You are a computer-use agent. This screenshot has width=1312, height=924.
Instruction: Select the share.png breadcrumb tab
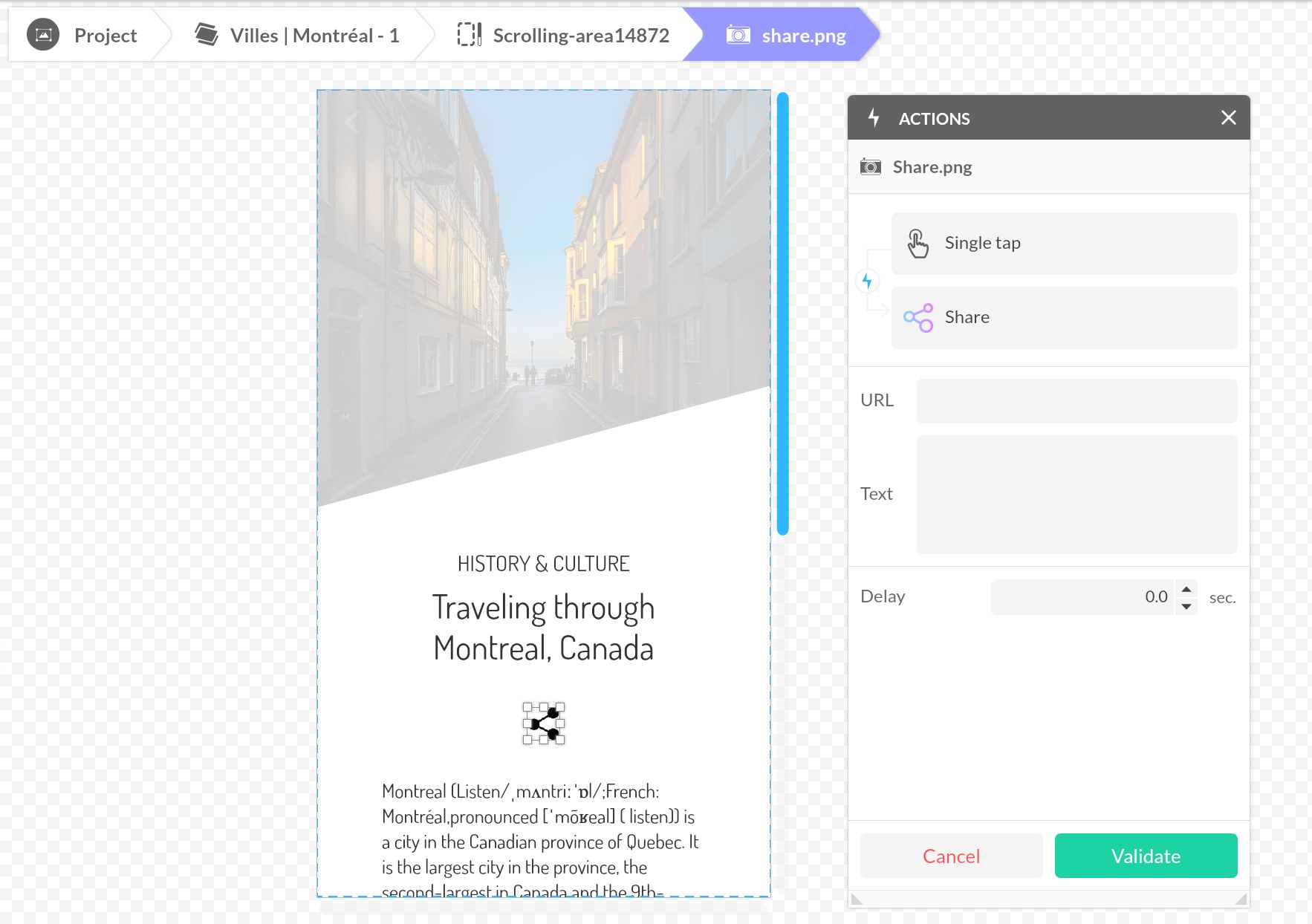[786, 35]
